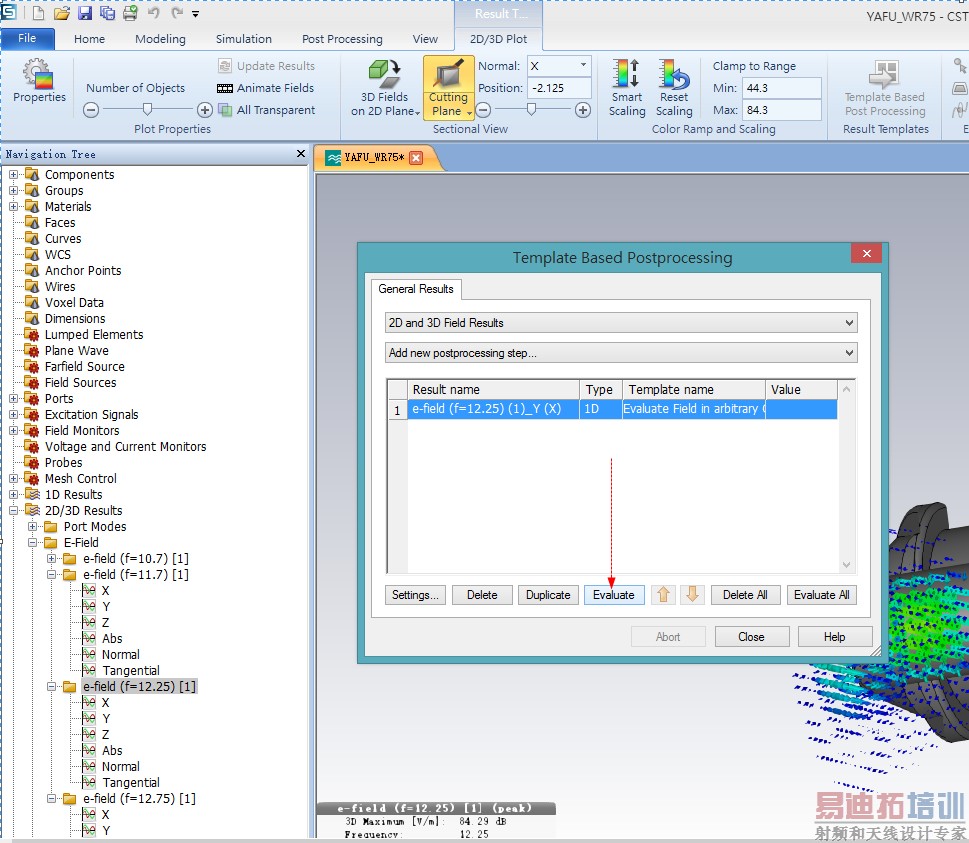Switch to the Simulation ribbon tab
The width and height of the screenshot is (969, 843).
coord(243,39)
